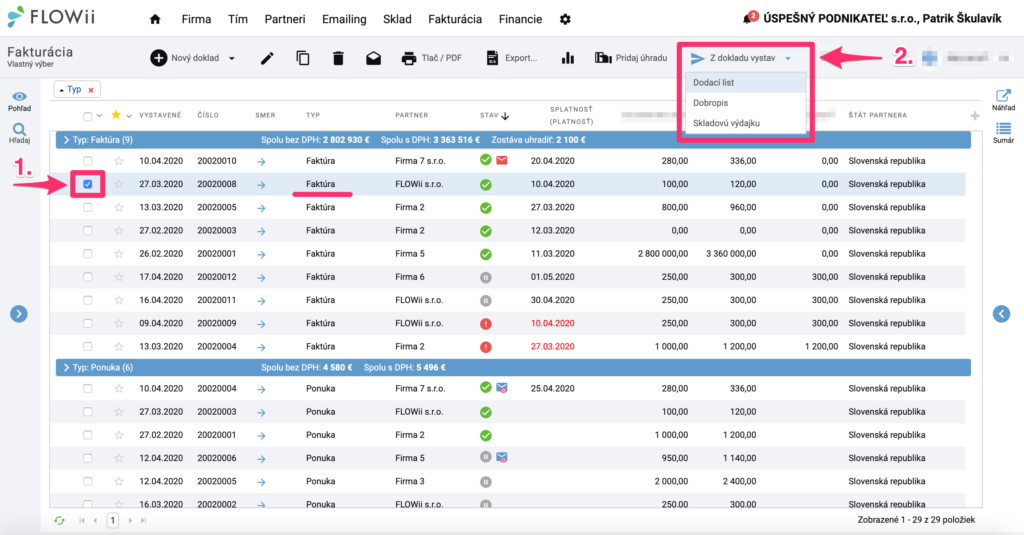Open the Z dokladu vystav dropdown
This screenshot has width=1024, height=535.
coord(742,58)
